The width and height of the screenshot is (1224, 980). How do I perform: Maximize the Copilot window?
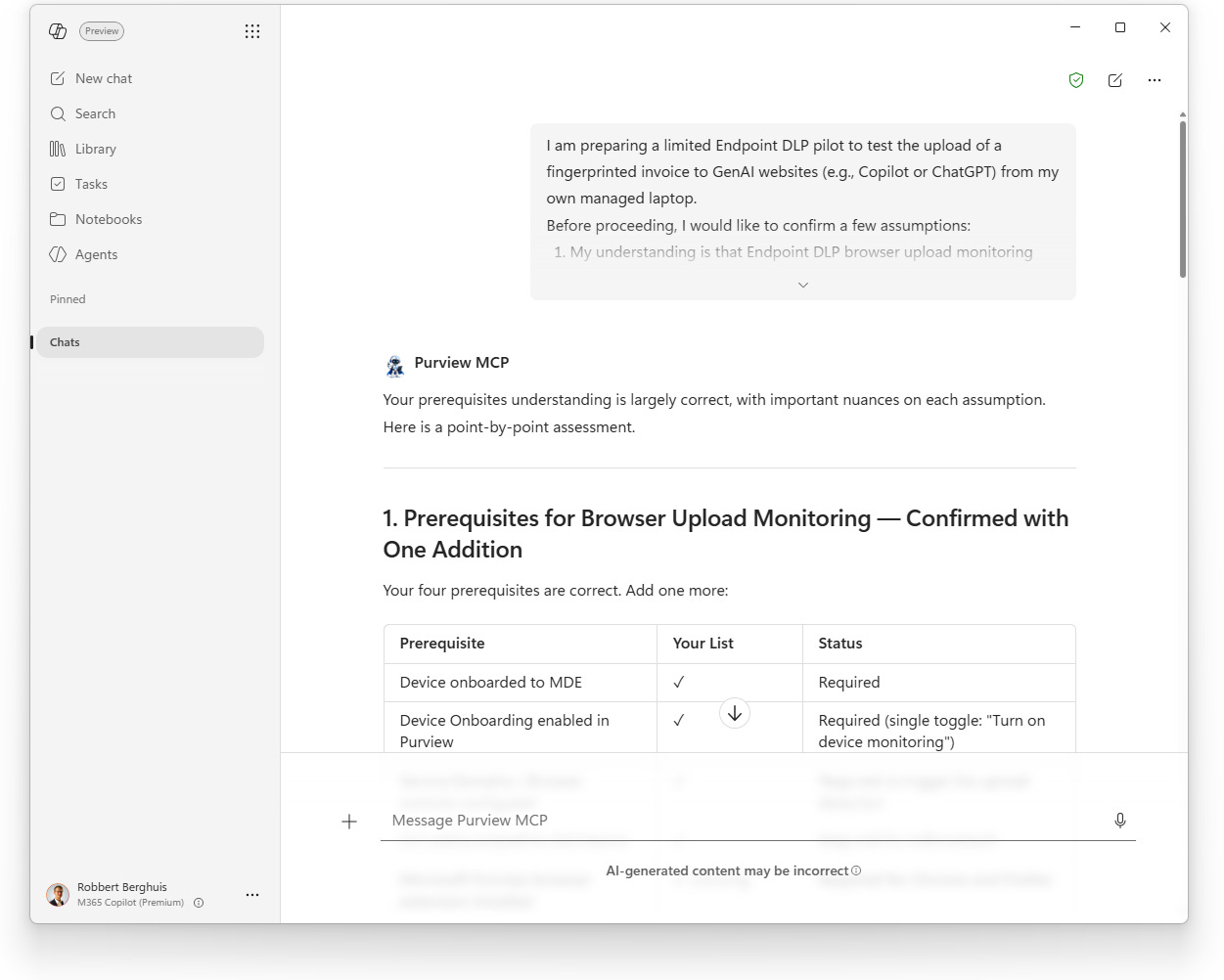tap(1120, 27)
